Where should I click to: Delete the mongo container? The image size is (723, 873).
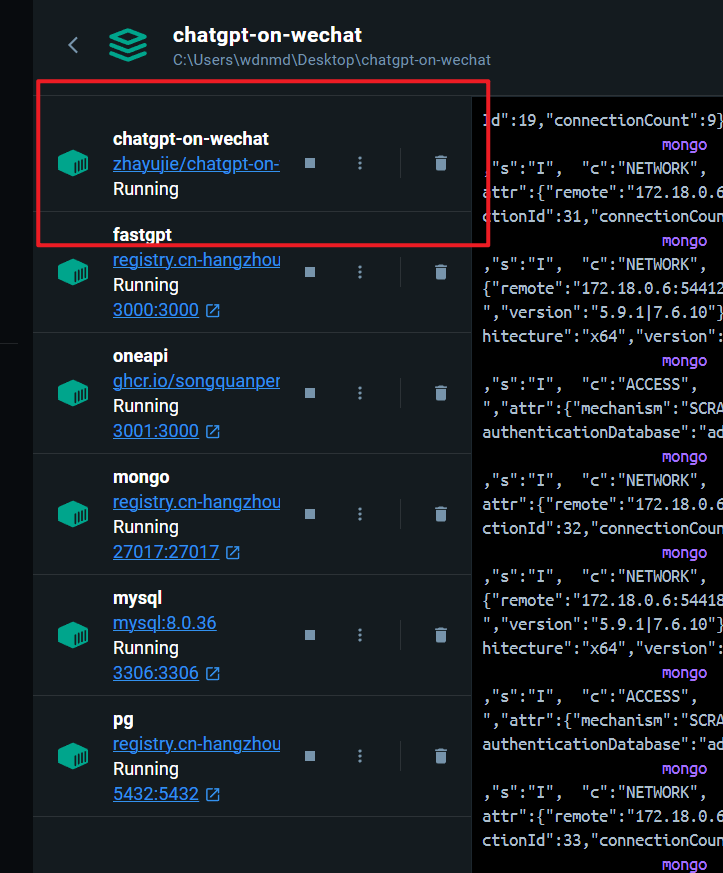[441, 514]
